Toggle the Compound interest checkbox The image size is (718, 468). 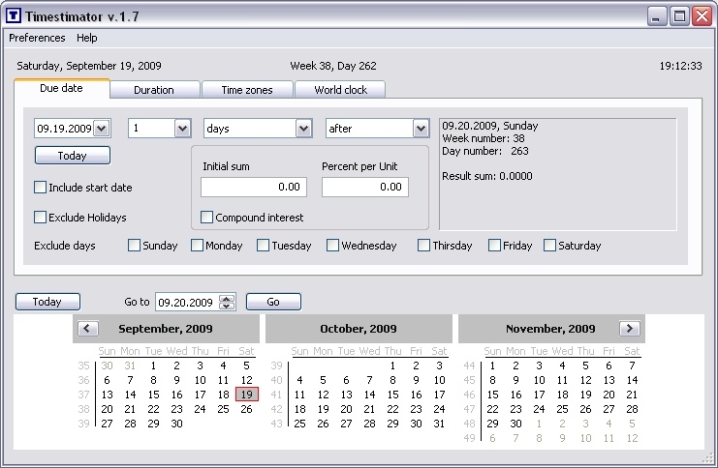coord(207,217)
